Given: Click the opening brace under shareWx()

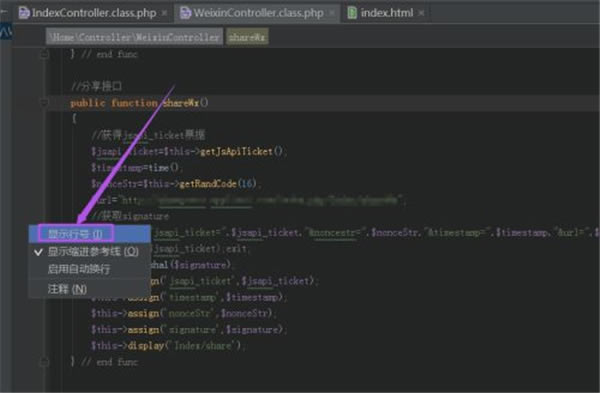Looking at the screenshot, I should (x=74, y=119).
